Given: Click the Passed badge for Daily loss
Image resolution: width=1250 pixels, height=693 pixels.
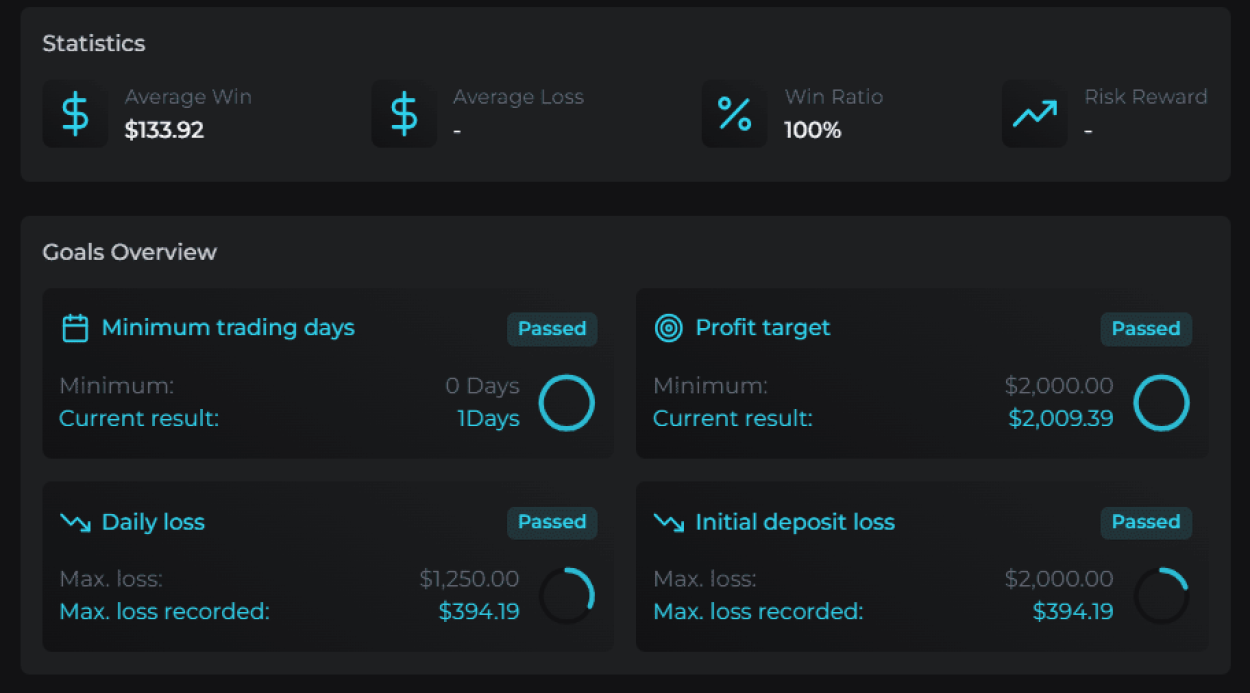Looking at the screenshot, I should (x=552, y=522).
